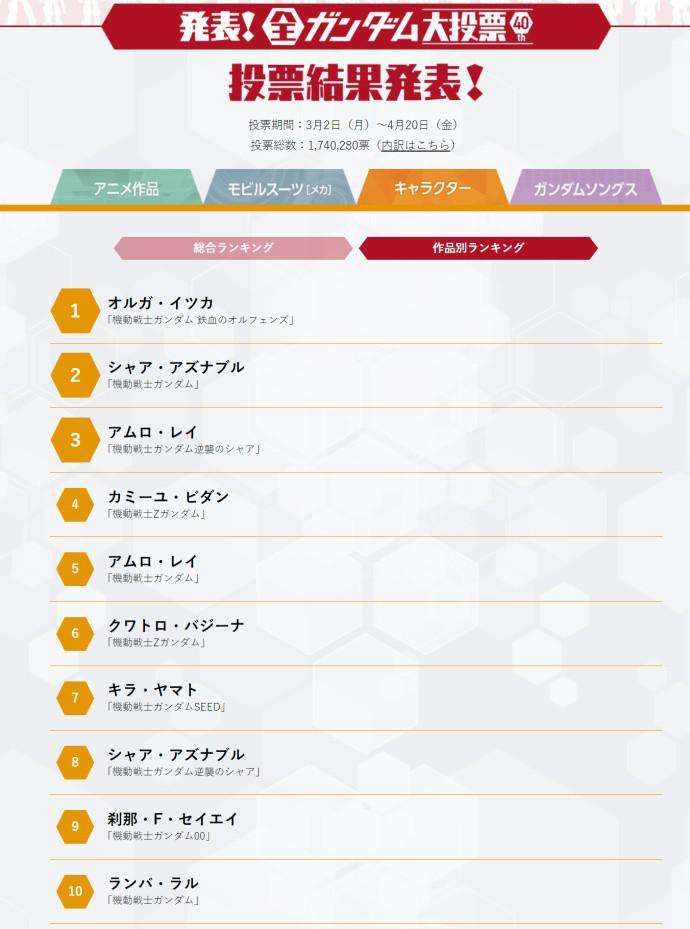Click the rank 4 hexagon badge
The image size is (690, 929).
(x=75, y=504)
